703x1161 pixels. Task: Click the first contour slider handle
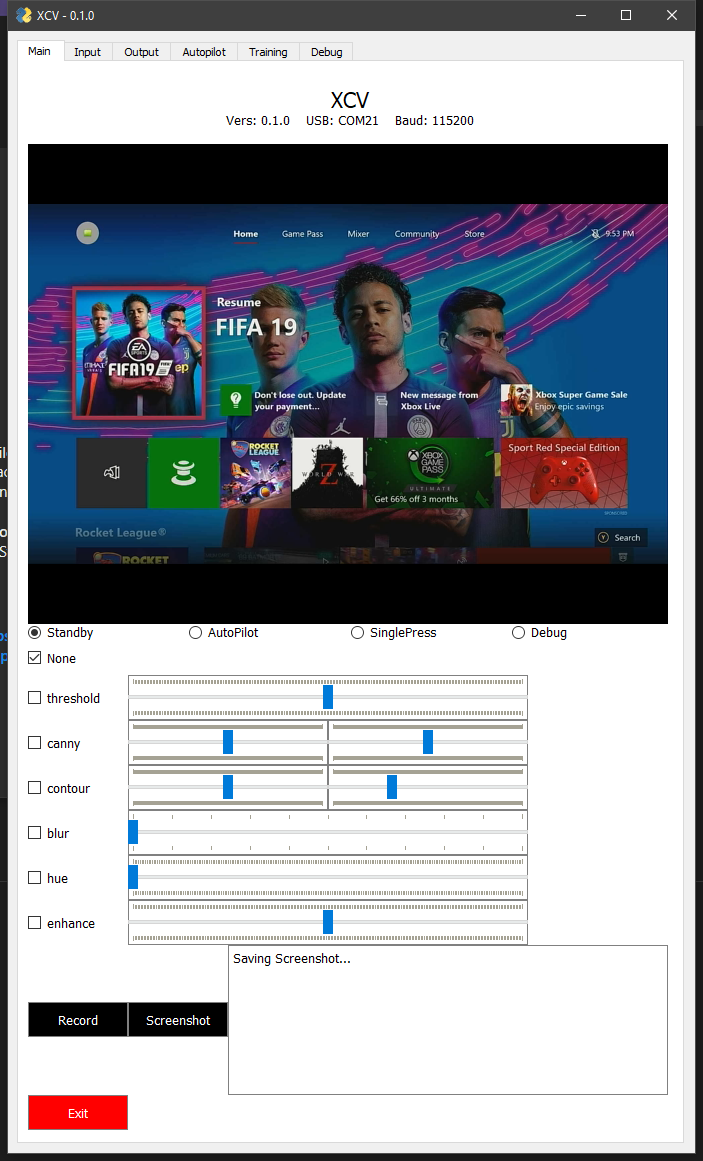click(228, 787)
